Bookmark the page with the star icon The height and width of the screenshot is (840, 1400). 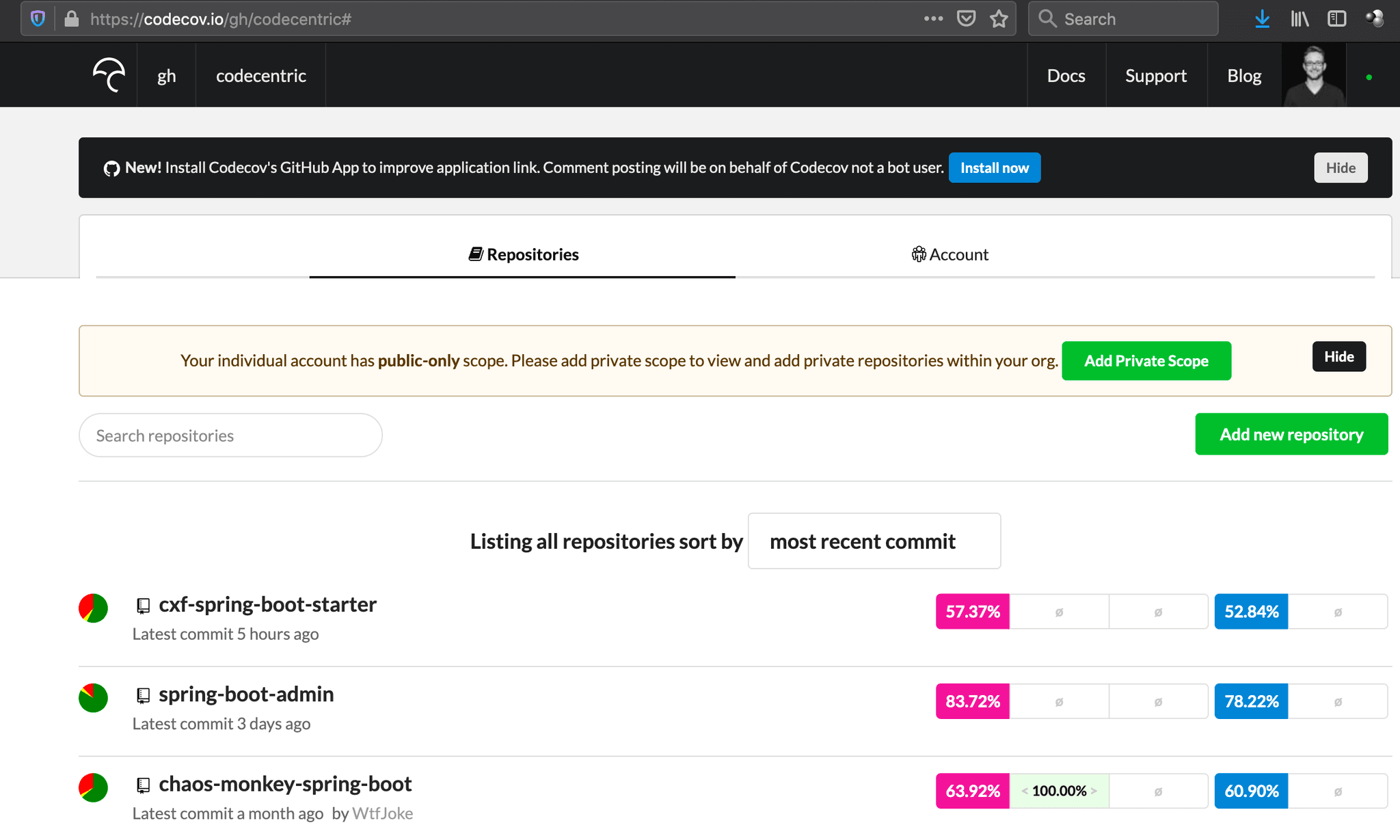999,18
